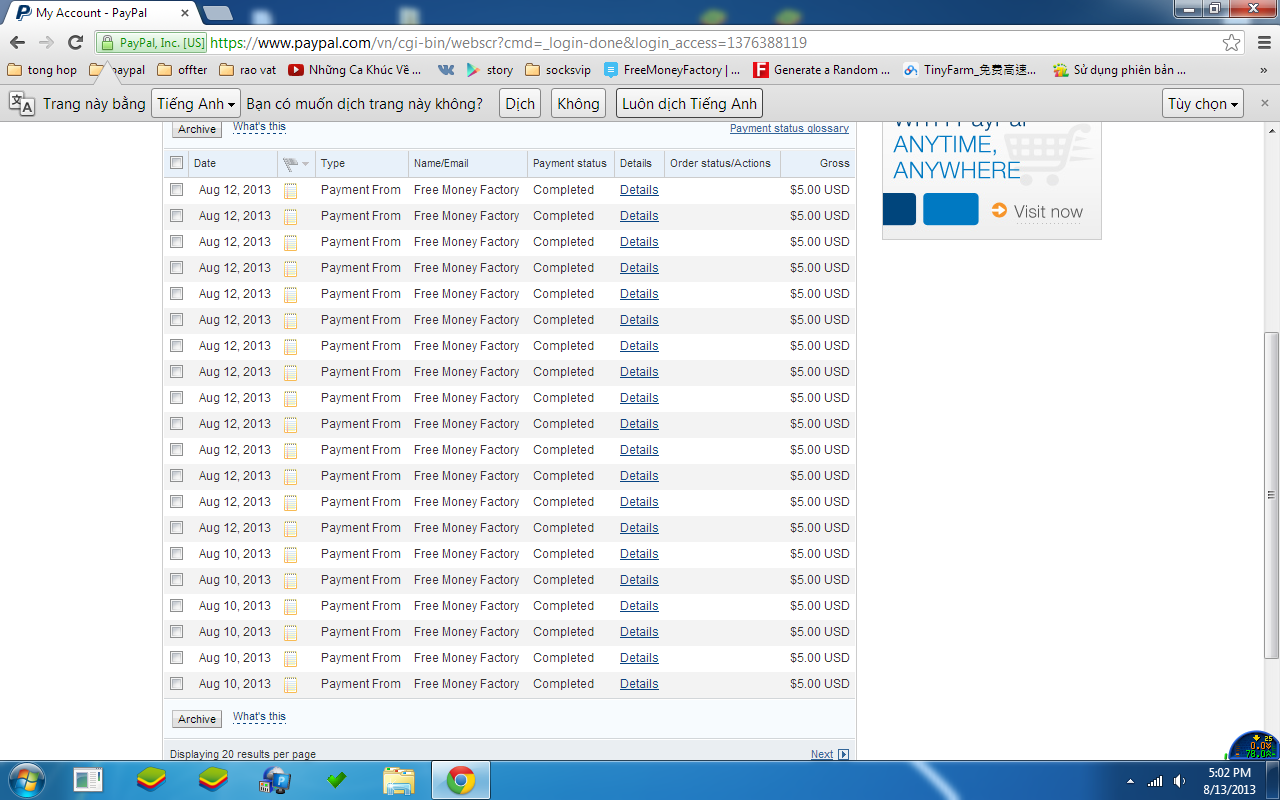Click the vertical scrollbar thumb
1280x800 pixels.
[x=1271, y=494]
